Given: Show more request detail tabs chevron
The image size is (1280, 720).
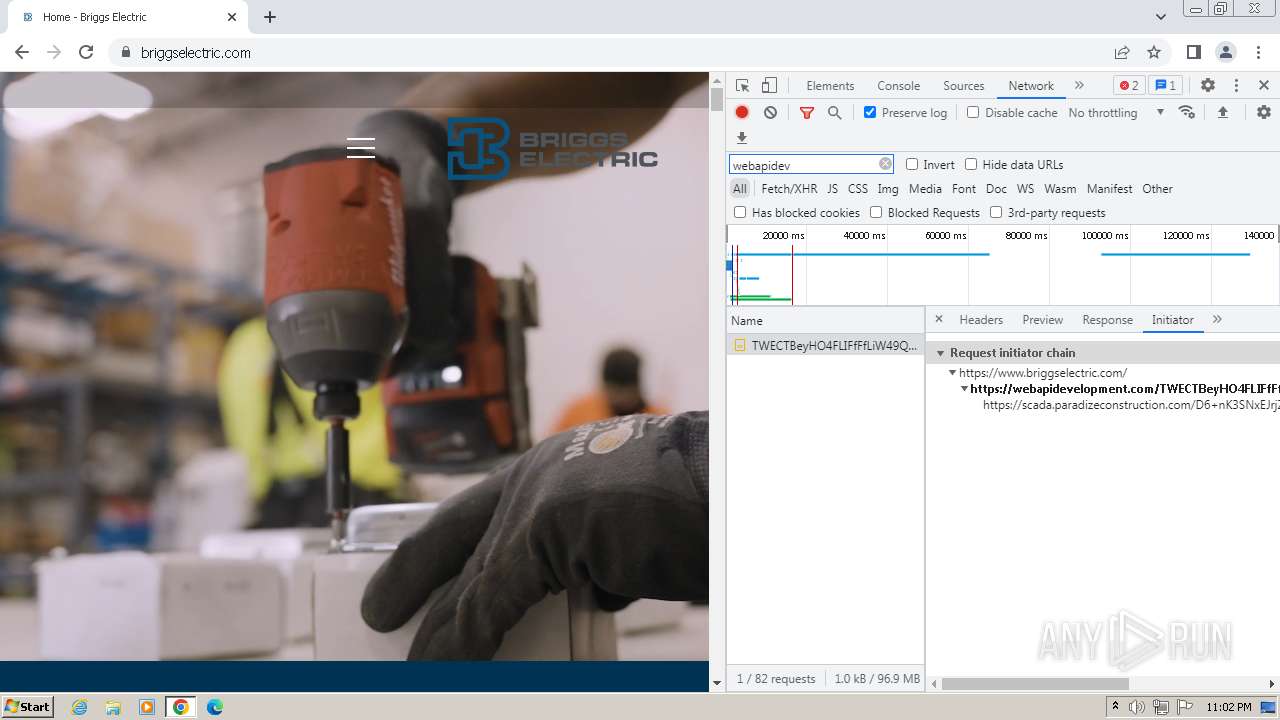Looking at the screenshot, I should tap(1217, 319).
